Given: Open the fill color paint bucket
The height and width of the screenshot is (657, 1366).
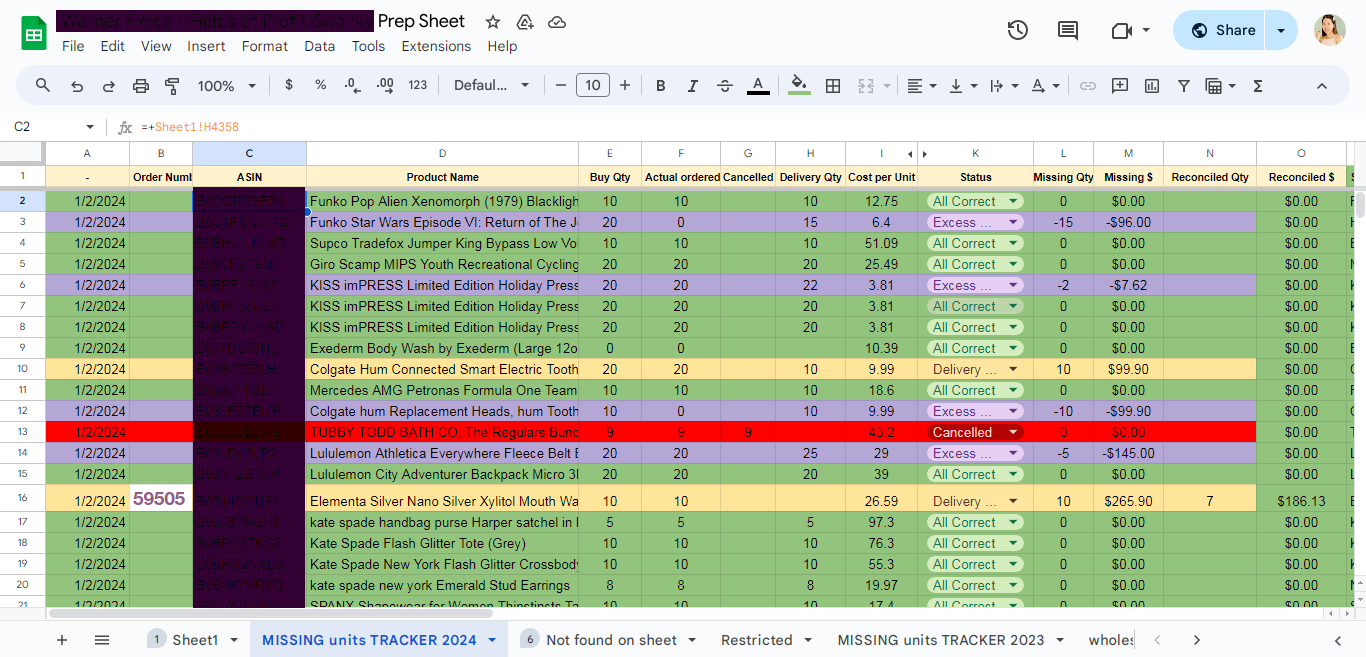Looking at the screenshot, I should 798,86.
